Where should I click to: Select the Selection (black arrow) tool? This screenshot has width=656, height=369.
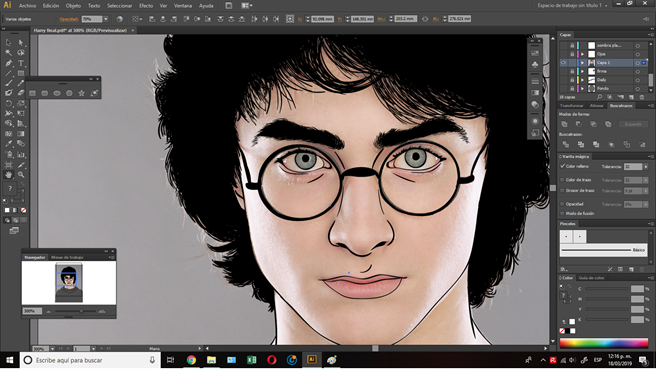pyautogui.click(x=8, y=43)
